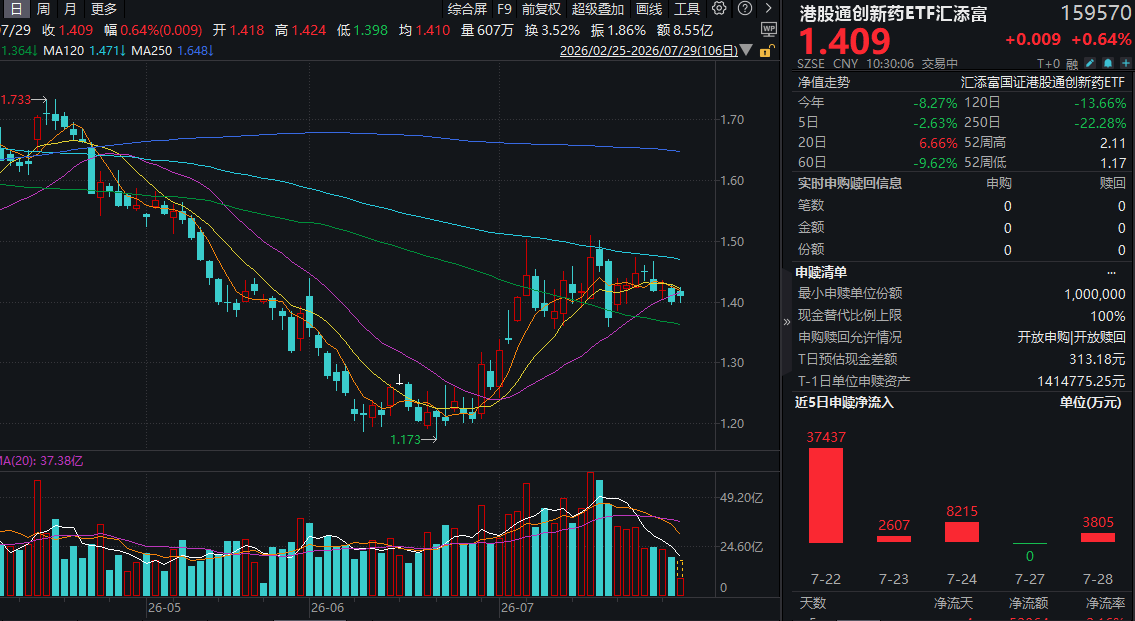This screenshot has height=621, width=1135.
Task: Set a price alert with bell icon
Action: tap(1107, 63)
